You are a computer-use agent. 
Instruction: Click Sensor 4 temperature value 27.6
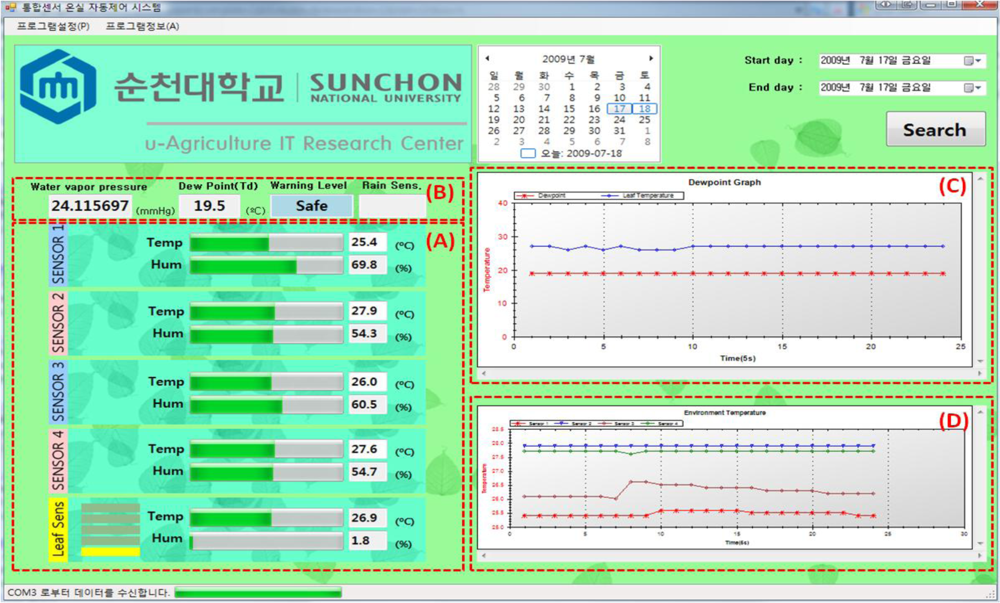tap(367, 449)
